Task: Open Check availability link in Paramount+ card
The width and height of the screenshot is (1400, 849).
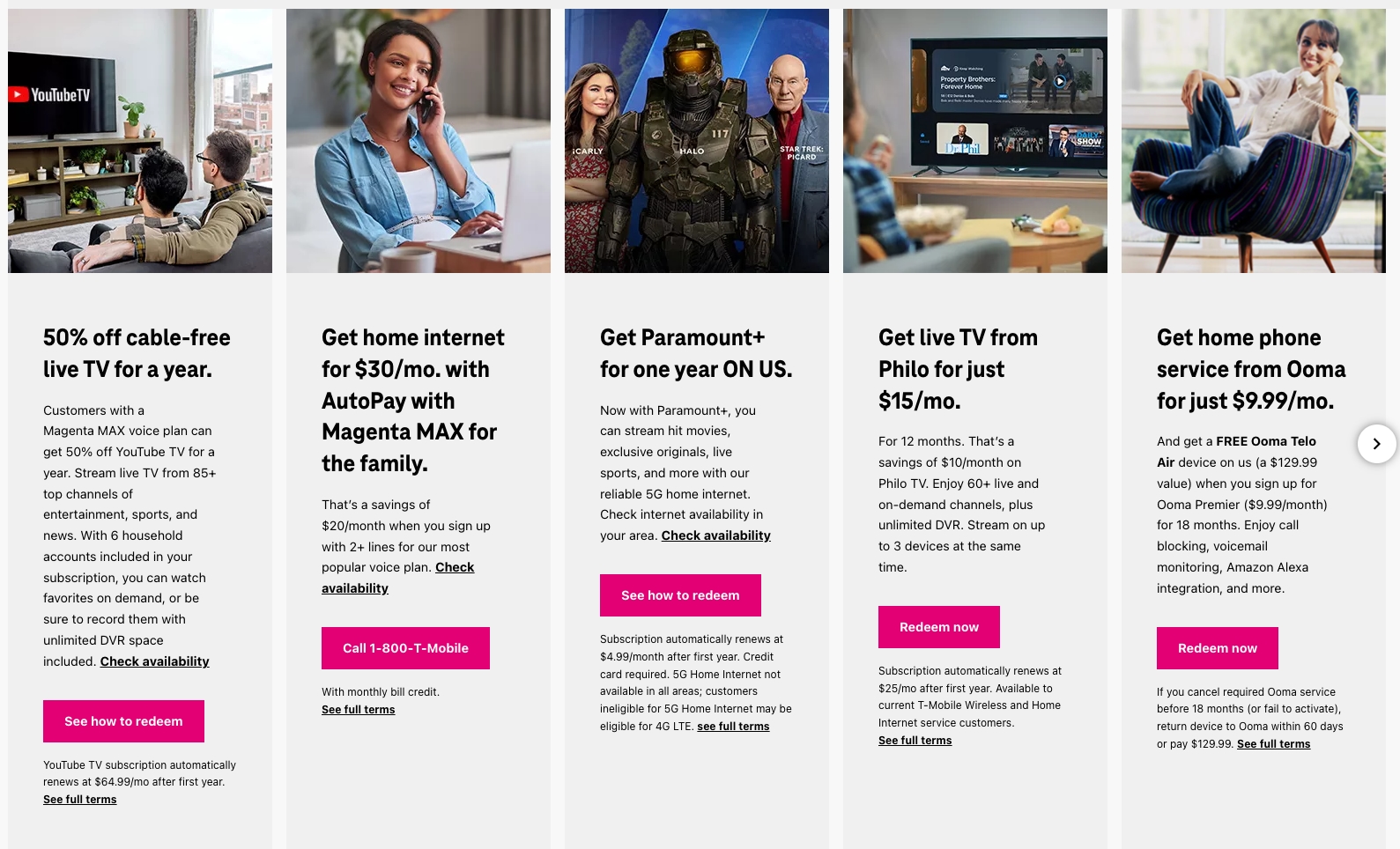Action: tap(716, 535)
